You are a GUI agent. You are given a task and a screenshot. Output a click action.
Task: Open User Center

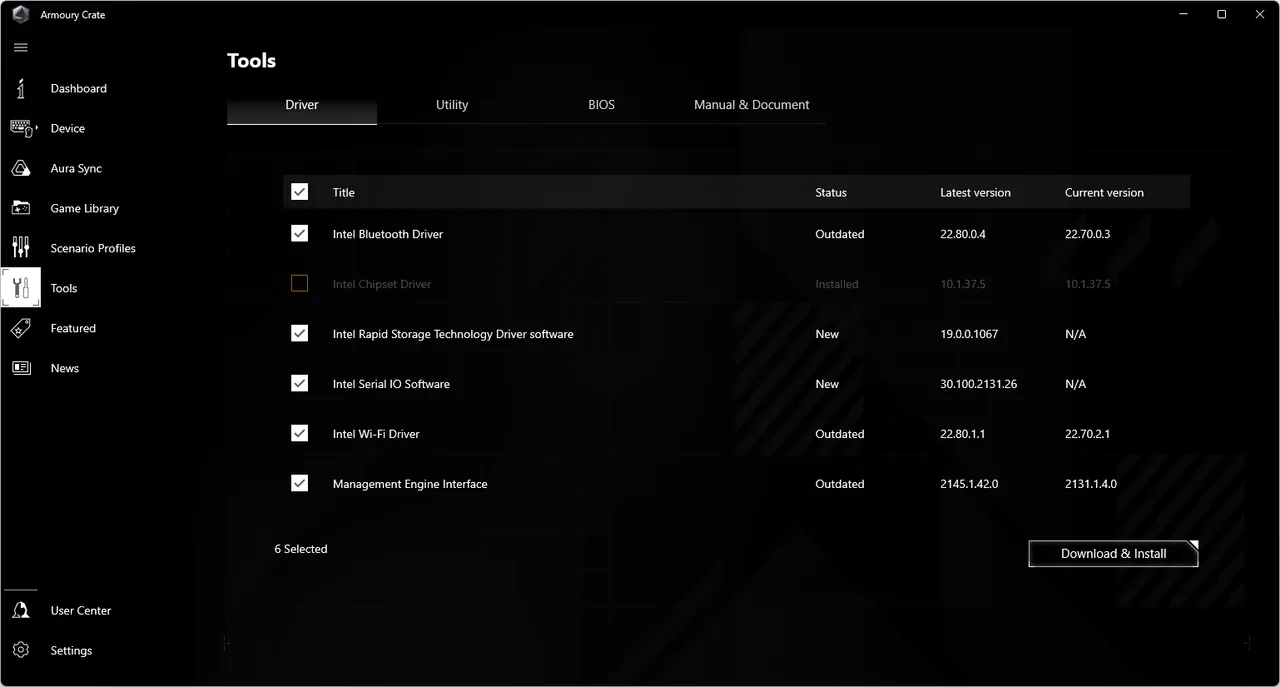coord(81,610)
